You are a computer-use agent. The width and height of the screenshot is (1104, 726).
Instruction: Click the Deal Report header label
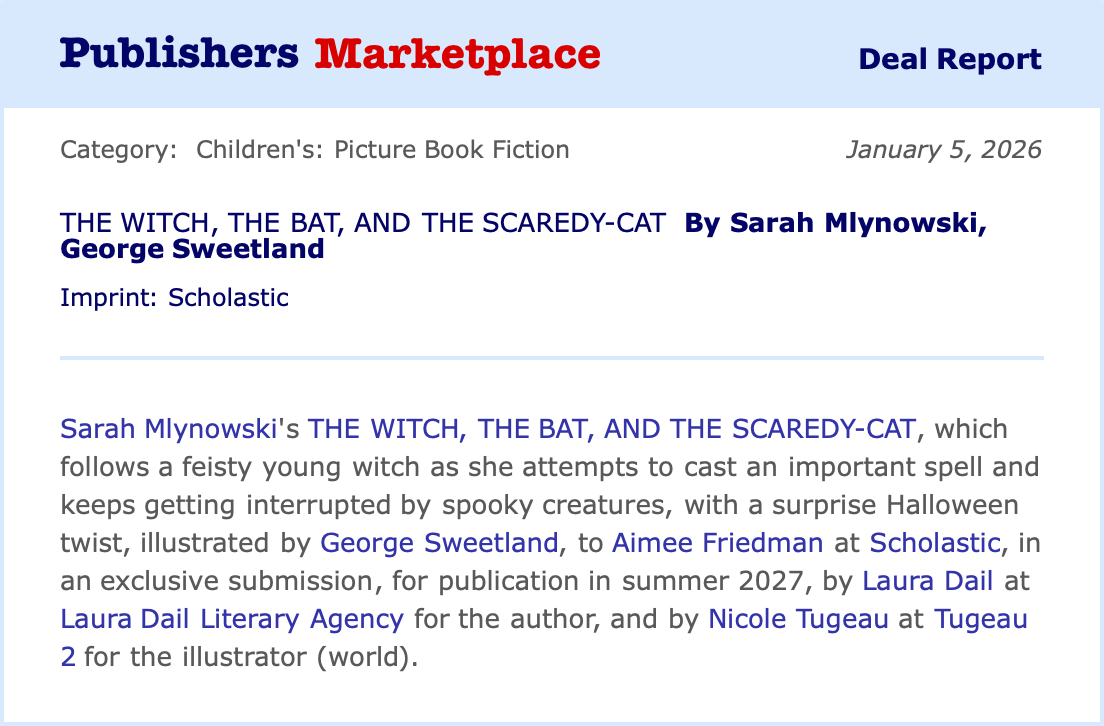[949, 59]
